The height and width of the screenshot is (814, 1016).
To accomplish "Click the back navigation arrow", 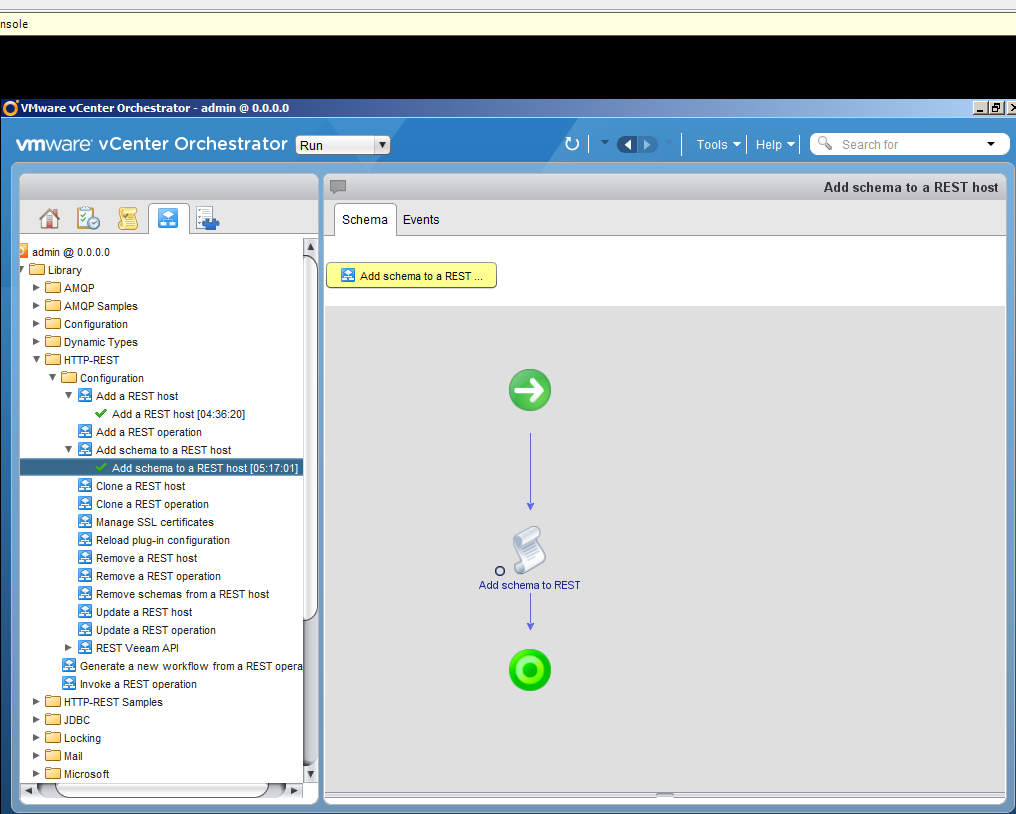I will (627, 144).
